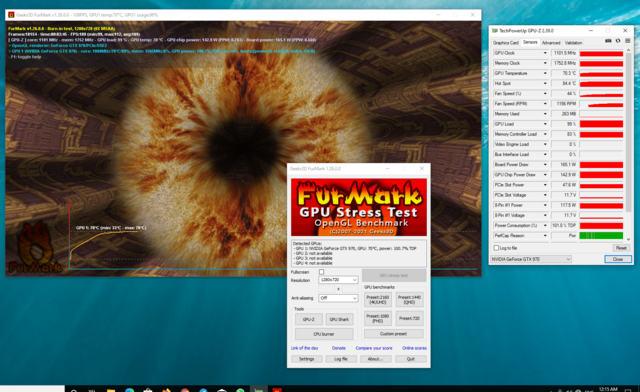
Task: Click the 84.4 °C Hot Spot value
Action: click(x=564, y=84)
